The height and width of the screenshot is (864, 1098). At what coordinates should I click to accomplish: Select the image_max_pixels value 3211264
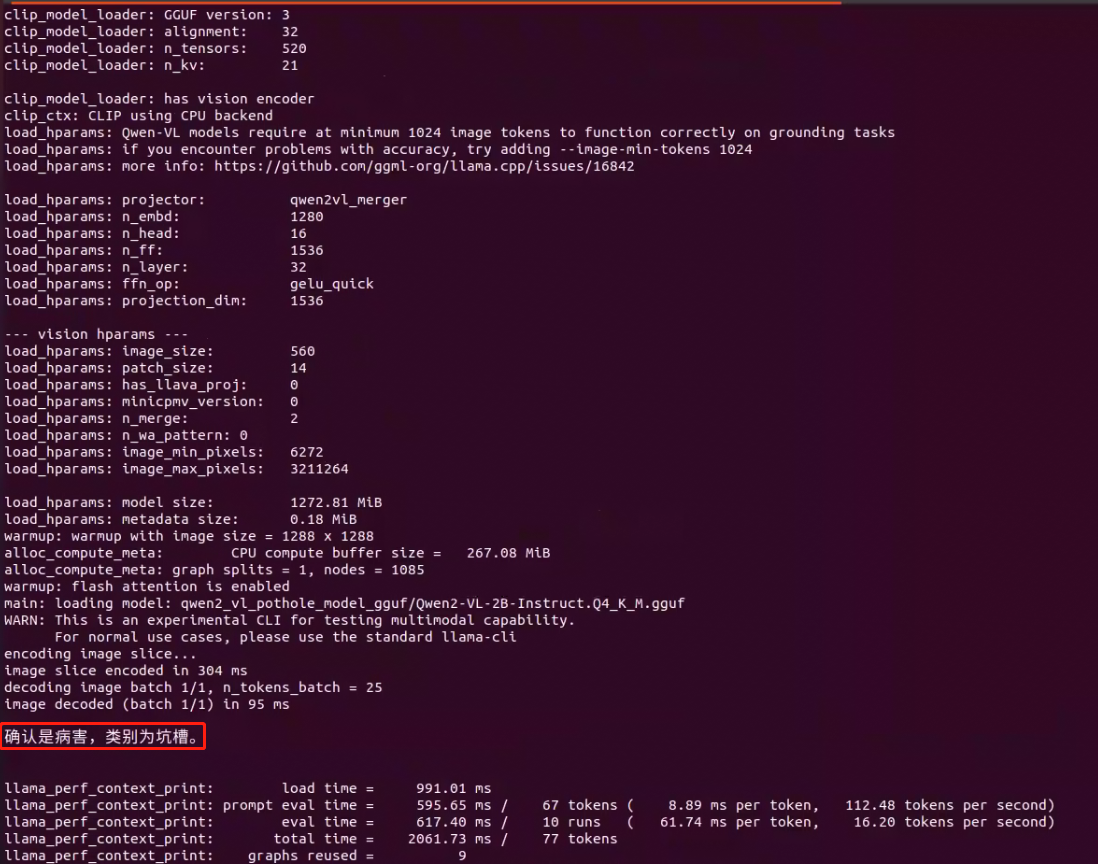pos(319,468)
